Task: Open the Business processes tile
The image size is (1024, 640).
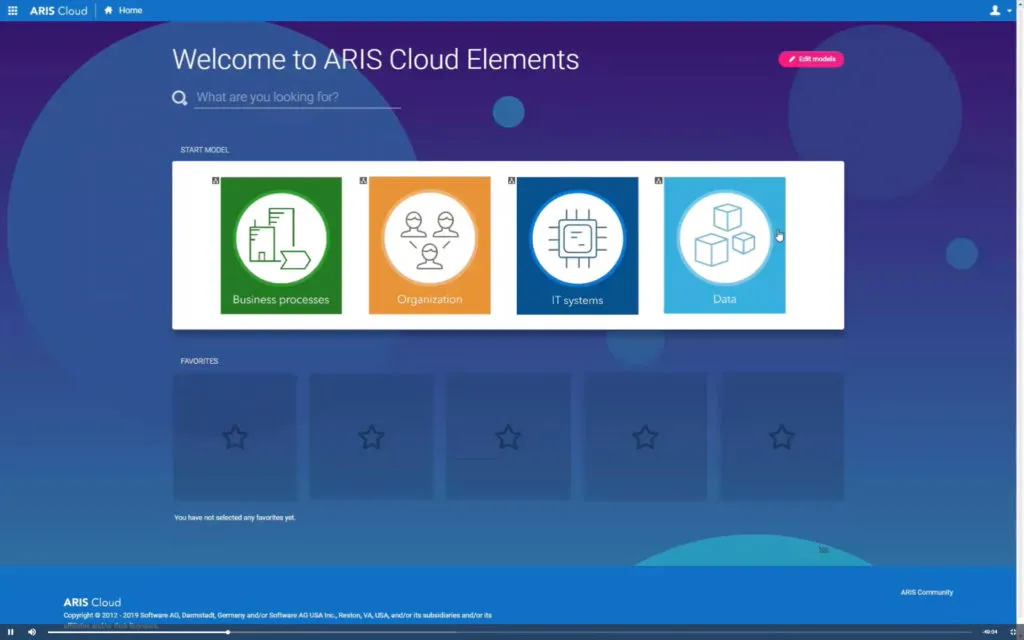Action: coord(281,246)
